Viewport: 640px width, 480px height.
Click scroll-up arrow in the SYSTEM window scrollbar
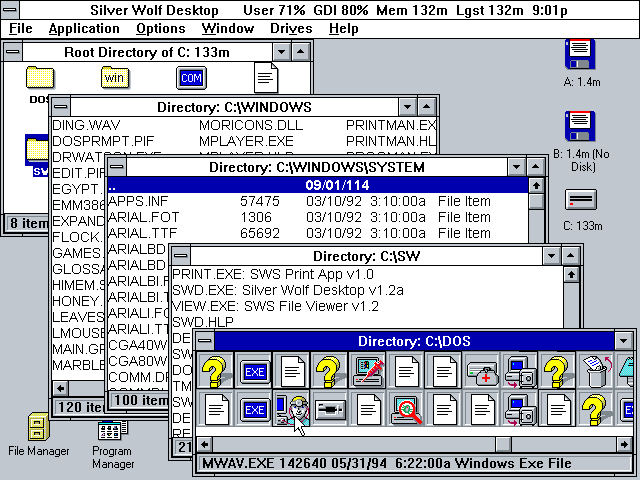pyautogui.click(x=536, y=186)
